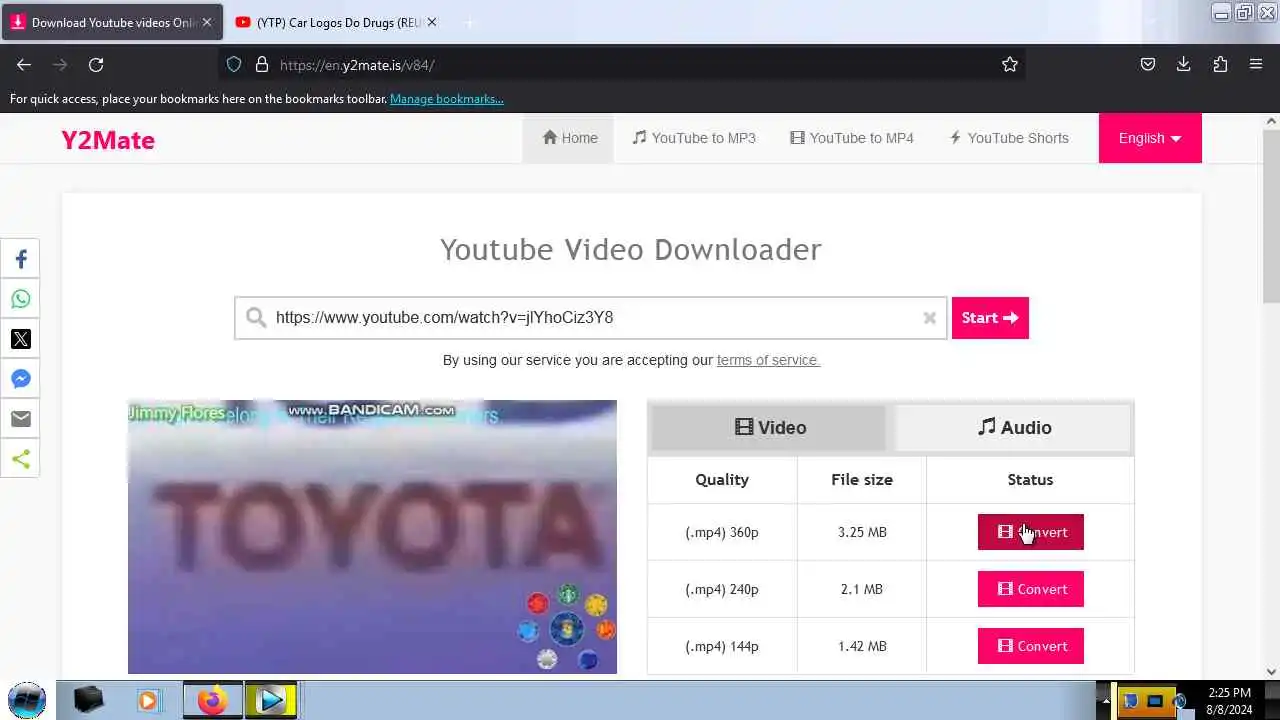Click the 1.42 MB file size cell
This screenshot has width=1280, height=720.
(862, 646)
